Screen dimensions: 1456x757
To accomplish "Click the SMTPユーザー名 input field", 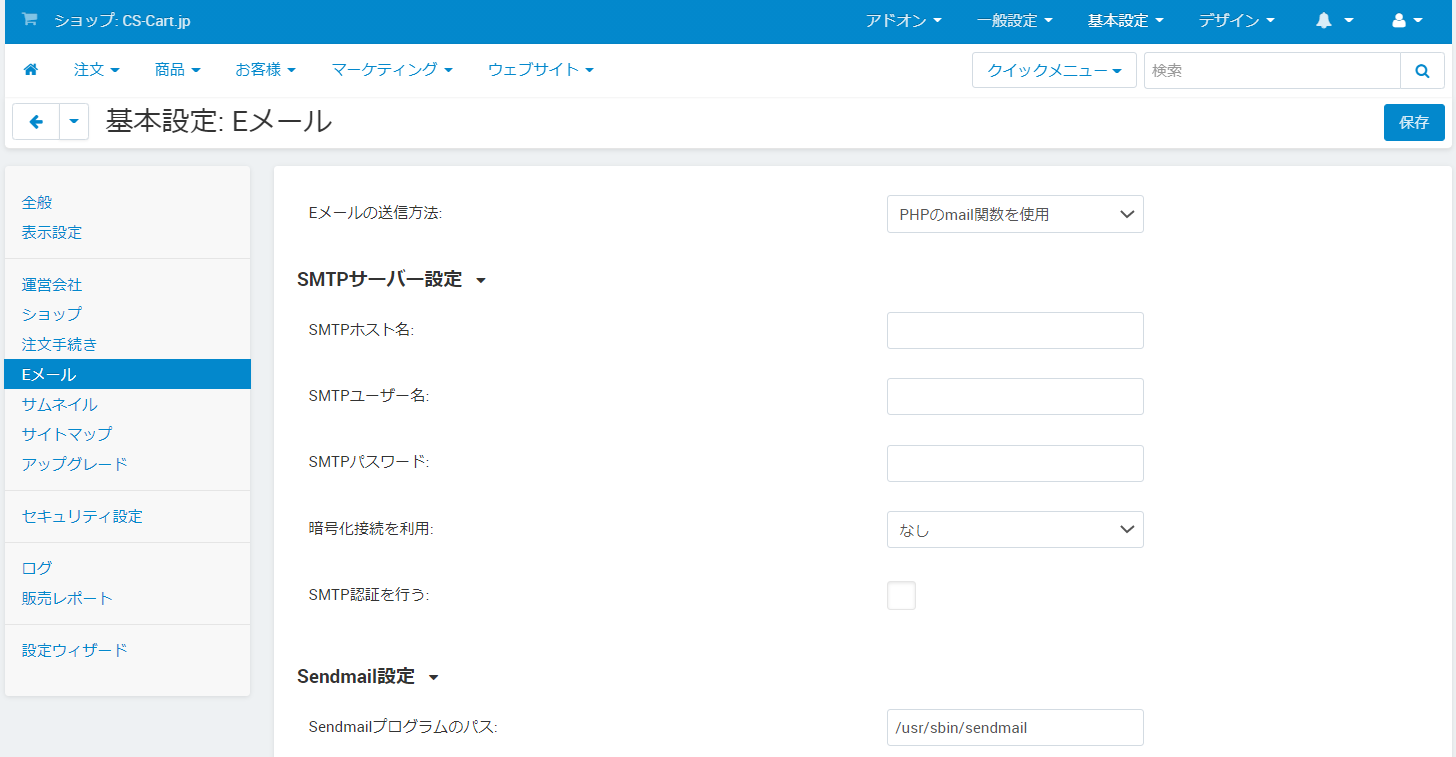I will [1015, 396].
